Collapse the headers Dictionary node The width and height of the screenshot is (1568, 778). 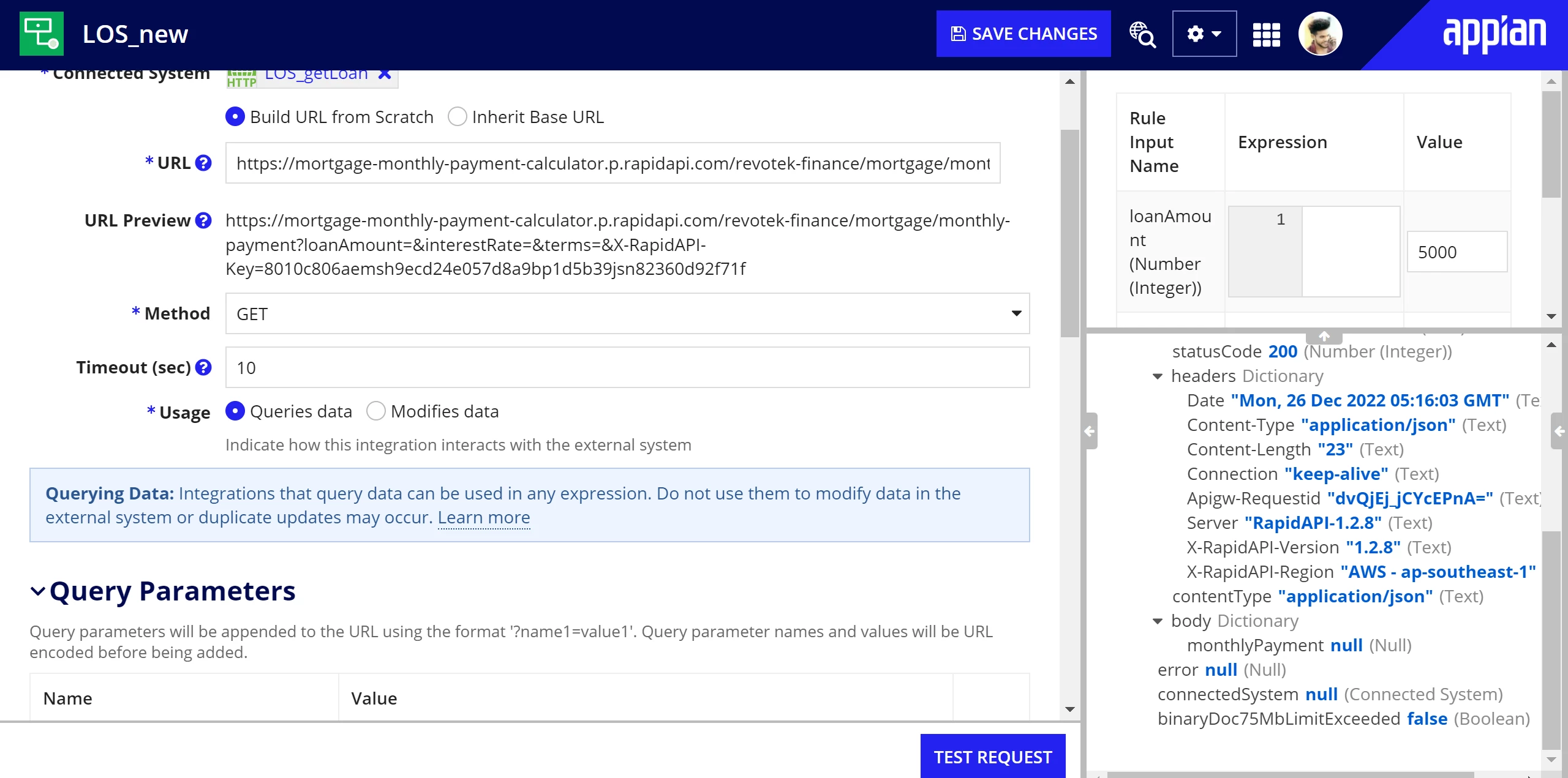click(1158, 376)
